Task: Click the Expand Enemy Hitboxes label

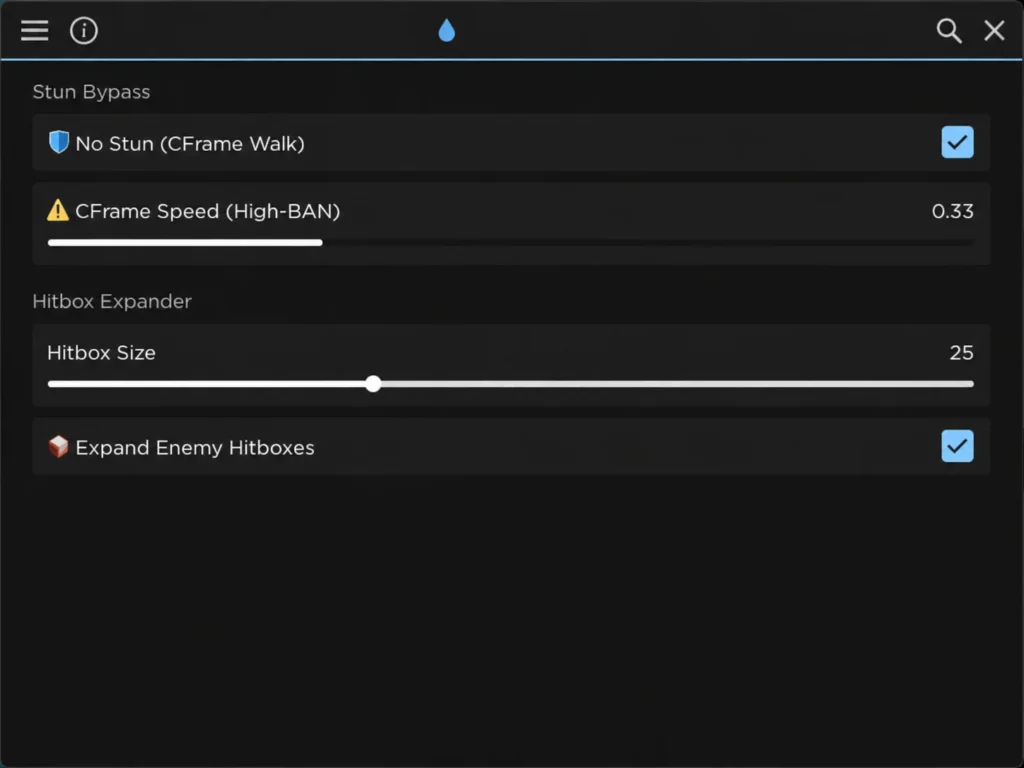Action: point(195,447)
